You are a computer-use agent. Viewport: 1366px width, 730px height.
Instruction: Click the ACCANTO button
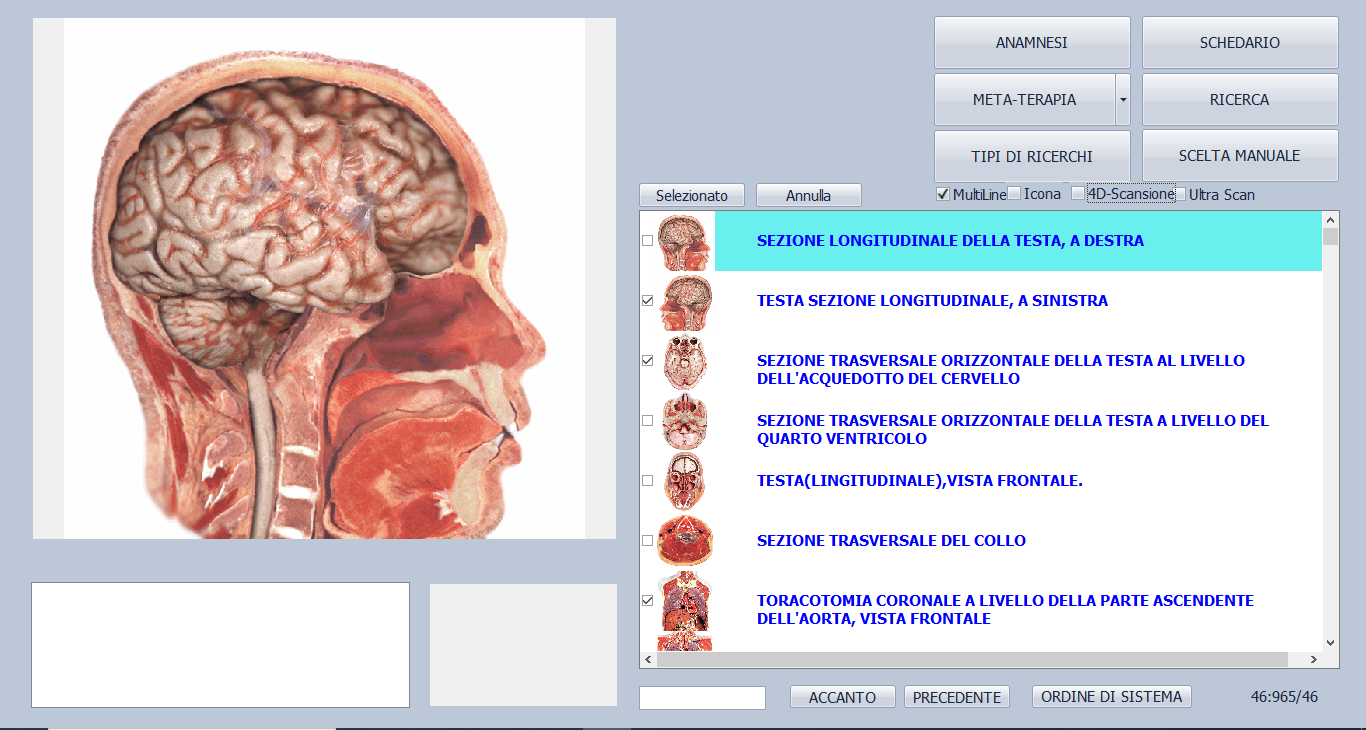click(842, 697)
